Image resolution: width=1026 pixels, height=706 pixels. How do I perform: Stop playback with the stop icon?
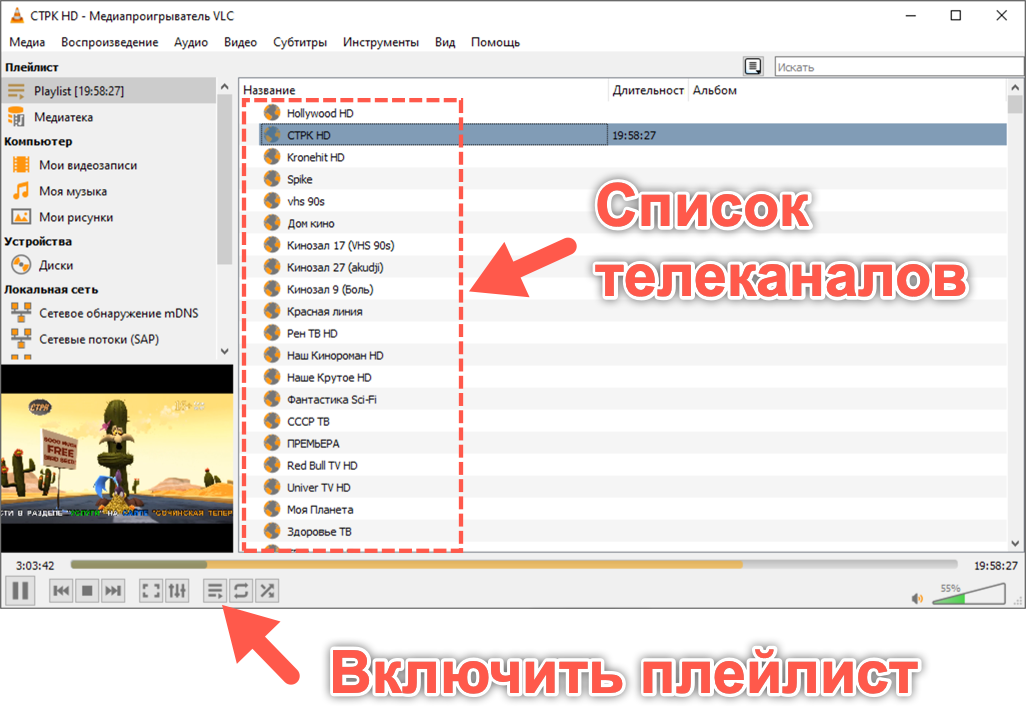(87, 590)
